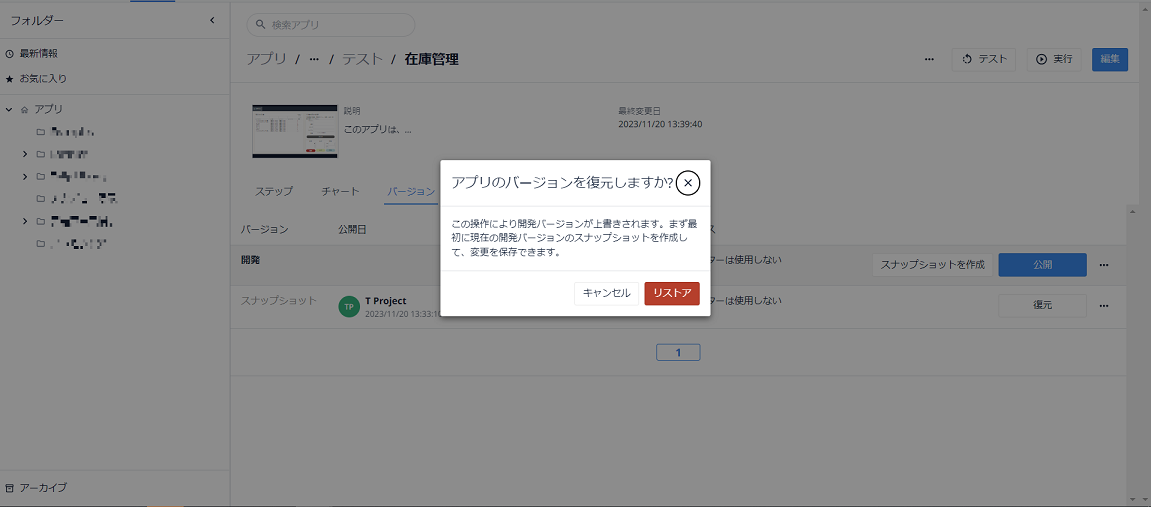Open アーカイブ at sidebar bottom
The height and width of the screenshot is (507, 1151).
pos(43,488)
